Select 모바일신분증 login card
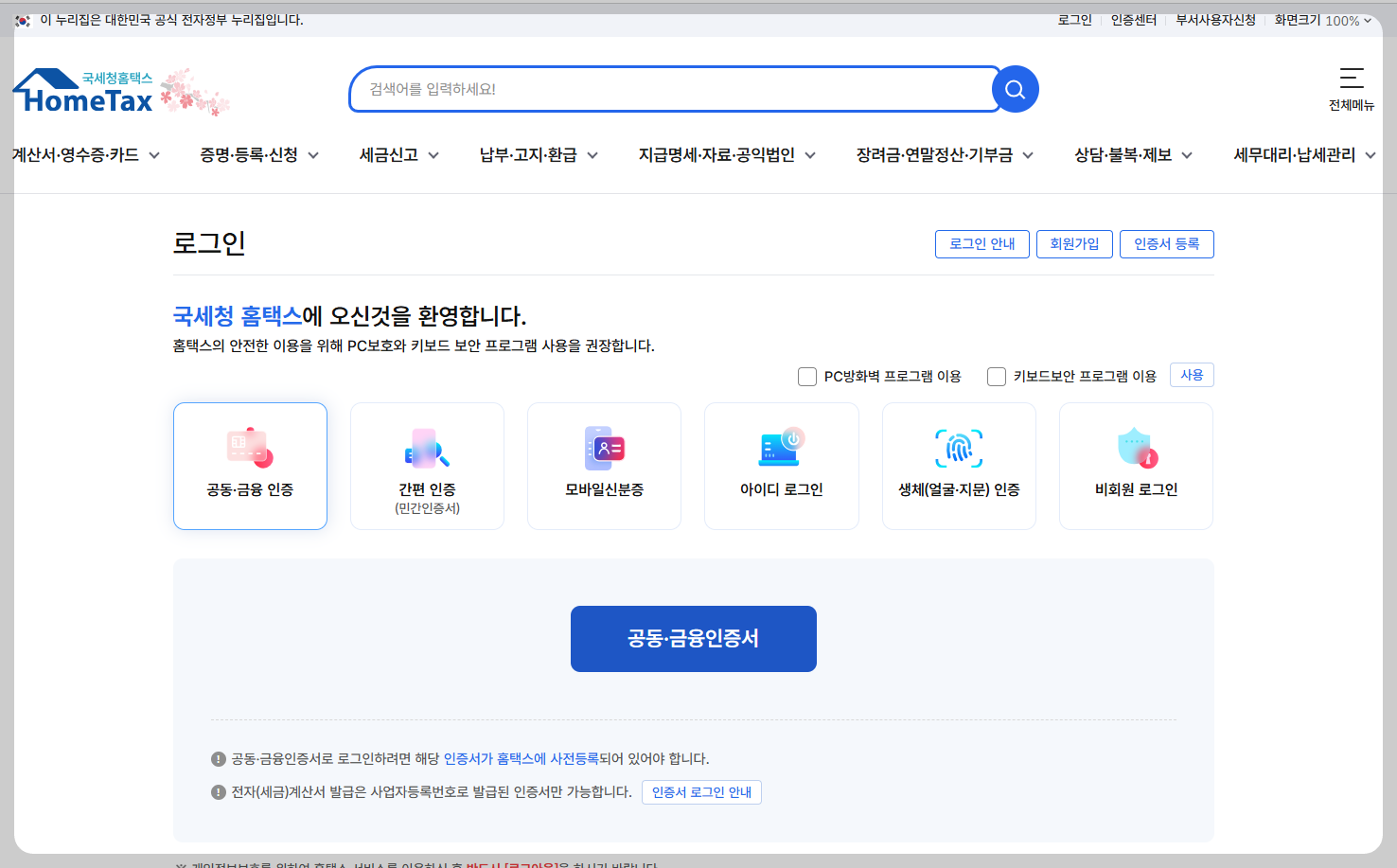1397x868 pixels. point(604,466)
